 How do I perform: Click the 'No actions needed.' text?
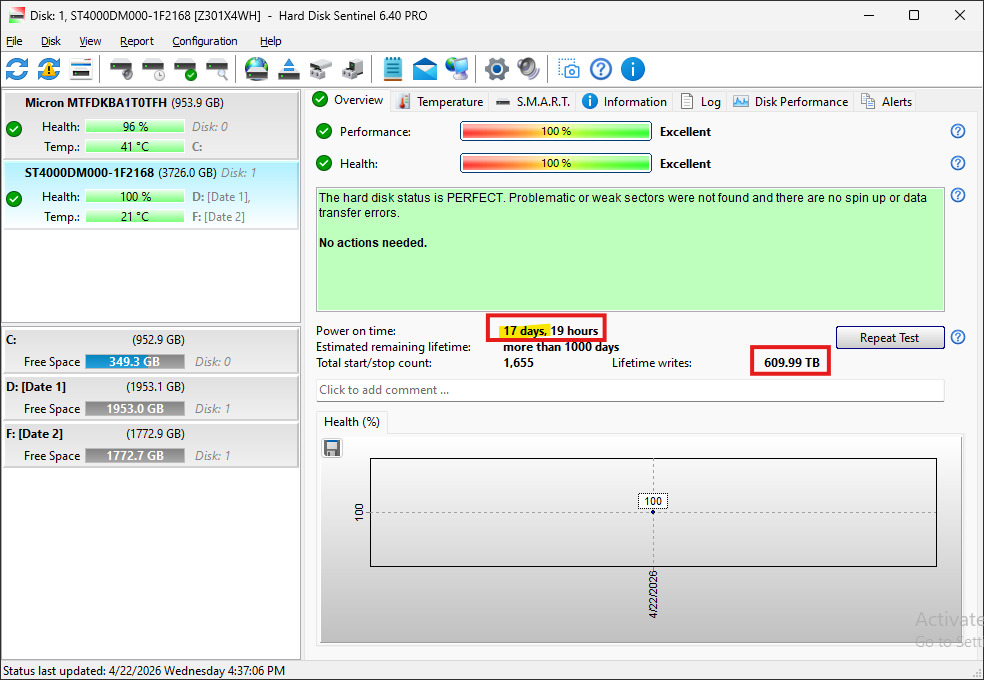(x=373, y=243)
